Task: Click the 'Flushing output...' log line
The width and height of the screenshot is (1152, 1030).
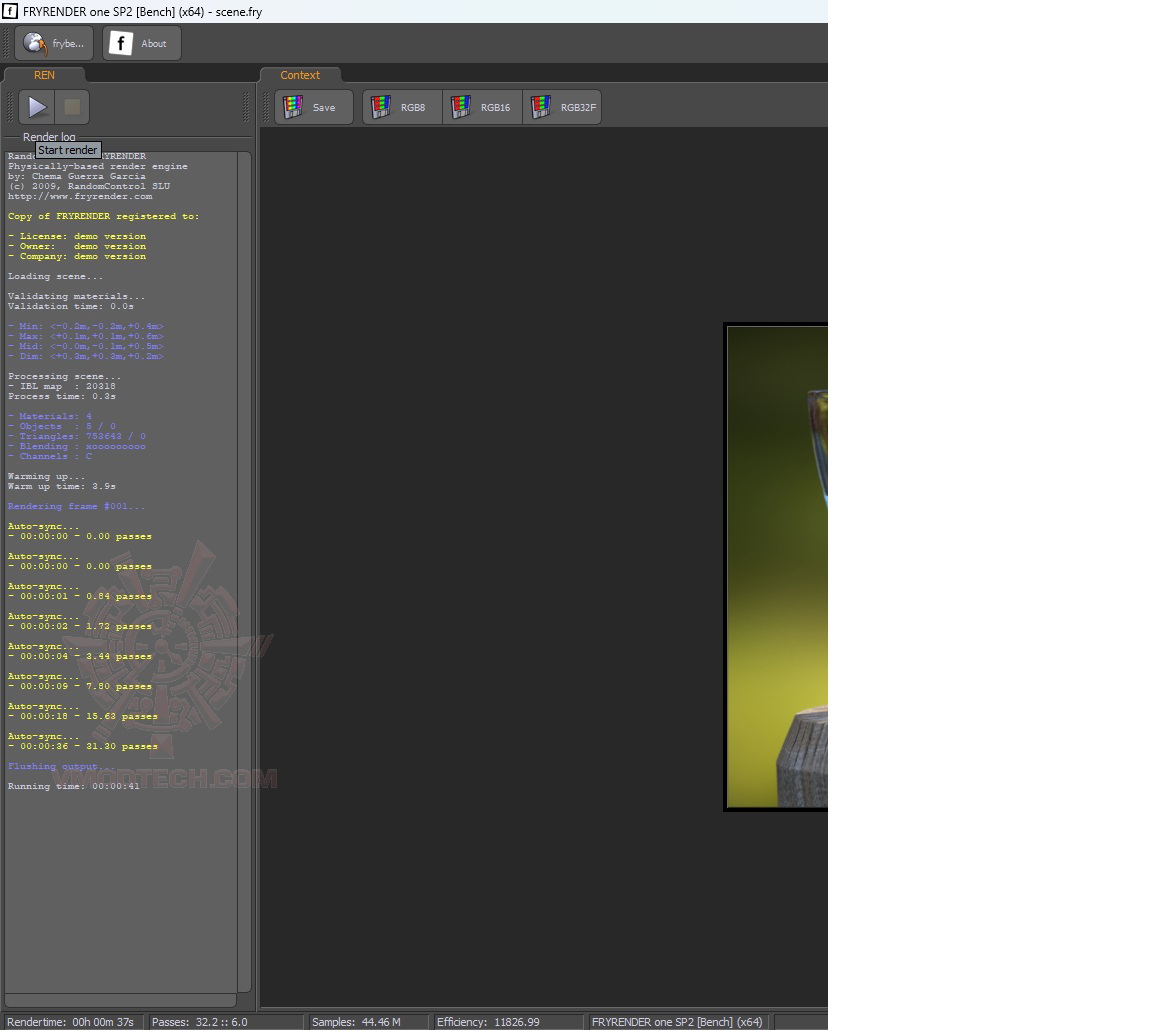Action: [62, 766]
